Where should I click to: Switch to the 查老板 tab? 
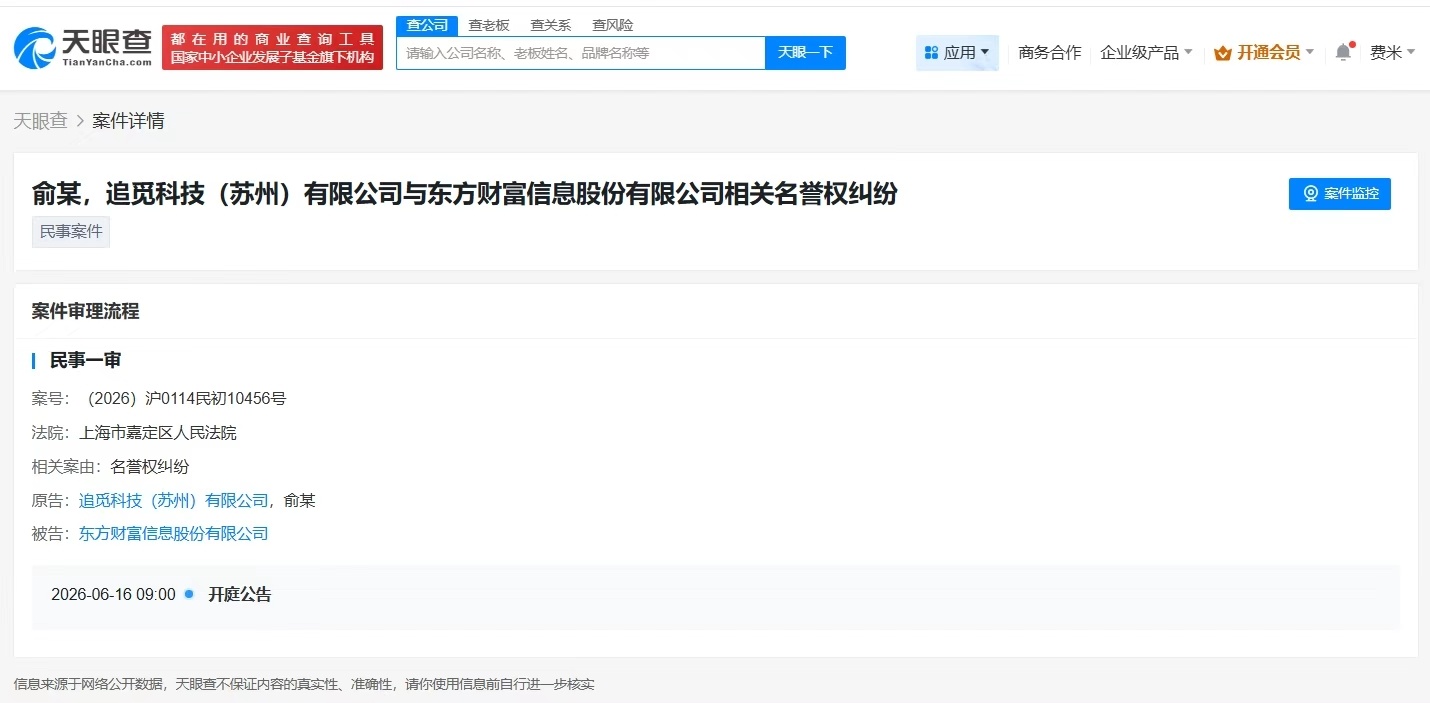[488, 24]
